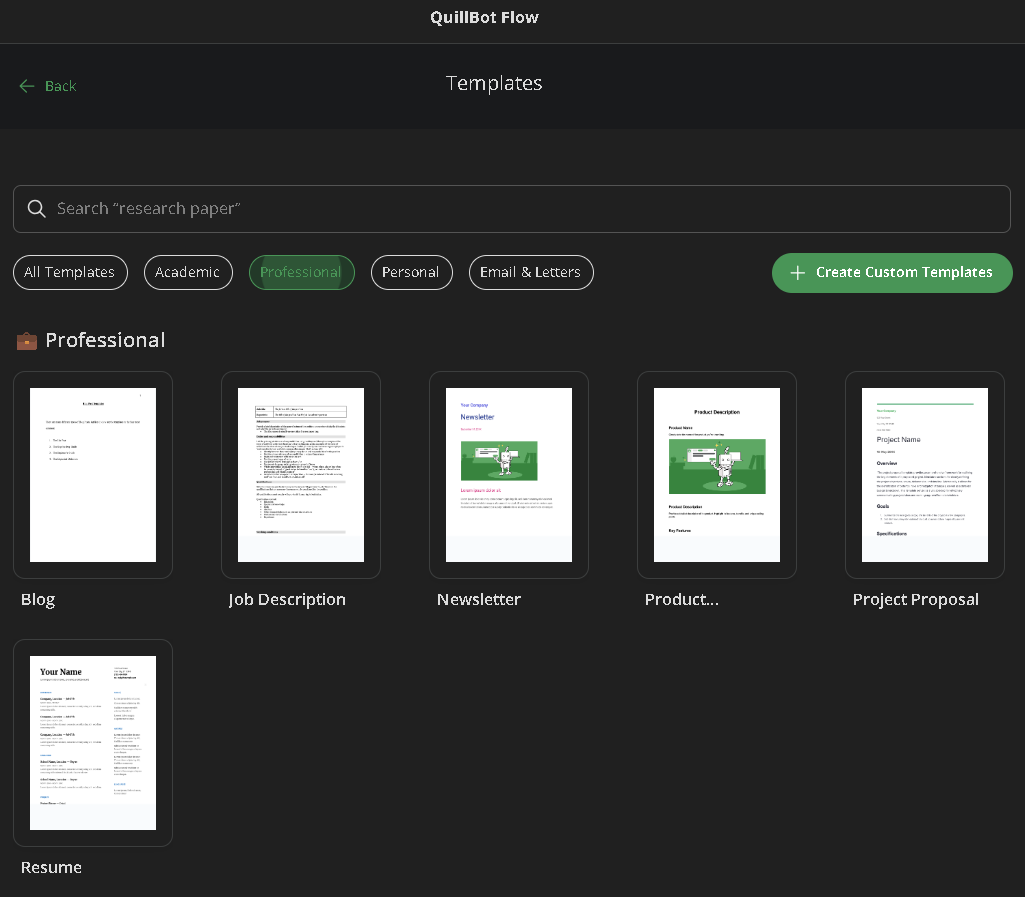Click the QuillBot Flow title bar
Image resolution: width=1025 pixels, height=897 pixels.
point(484,17)
